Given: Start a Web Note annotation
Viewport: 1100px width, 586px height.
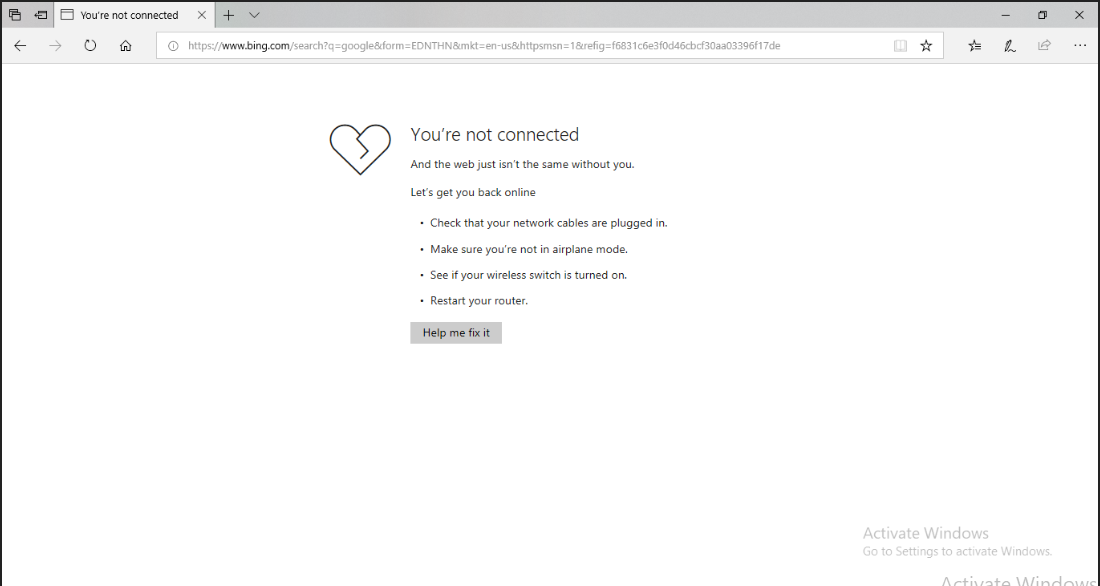Looking at the screenshot, I should click(x=1010, y=45).
